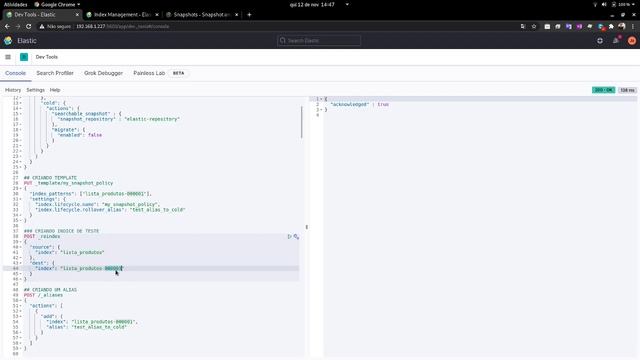Open the network indicator in top bar
The height and width of the screenshot is (360, 640).
pos(595,4)
